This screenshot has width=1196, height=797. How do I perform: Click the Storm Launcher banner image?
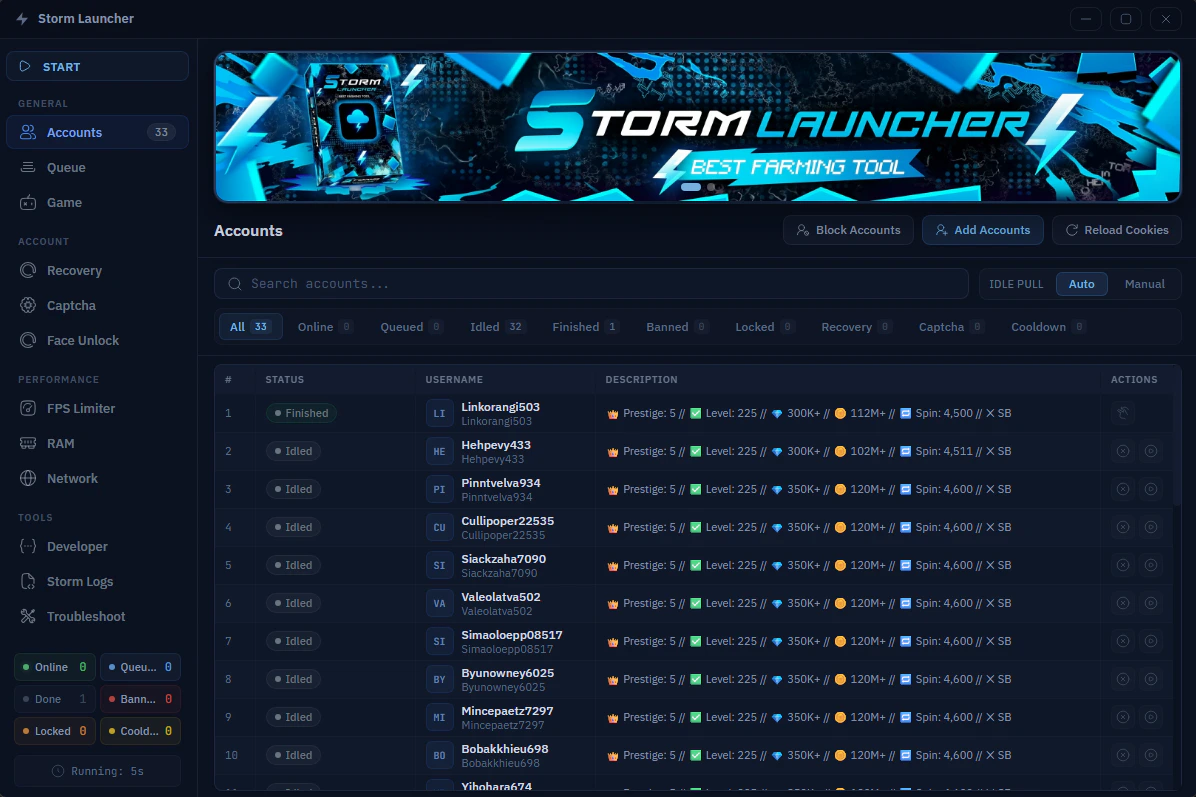[698, 127]
